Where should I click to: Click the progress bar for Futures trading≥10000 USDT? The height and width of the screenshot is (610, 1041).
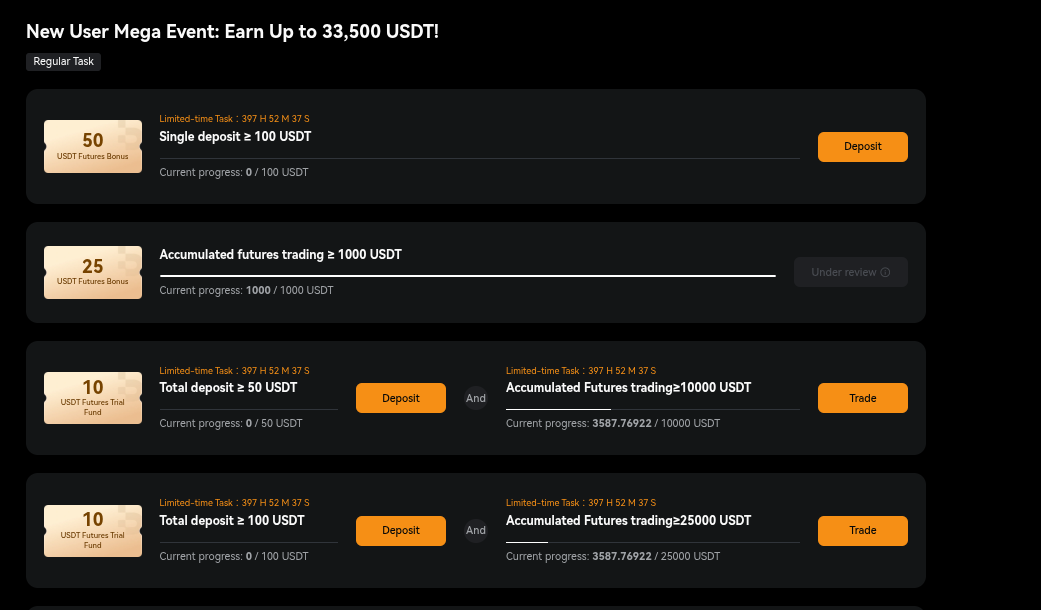[653, 410]
